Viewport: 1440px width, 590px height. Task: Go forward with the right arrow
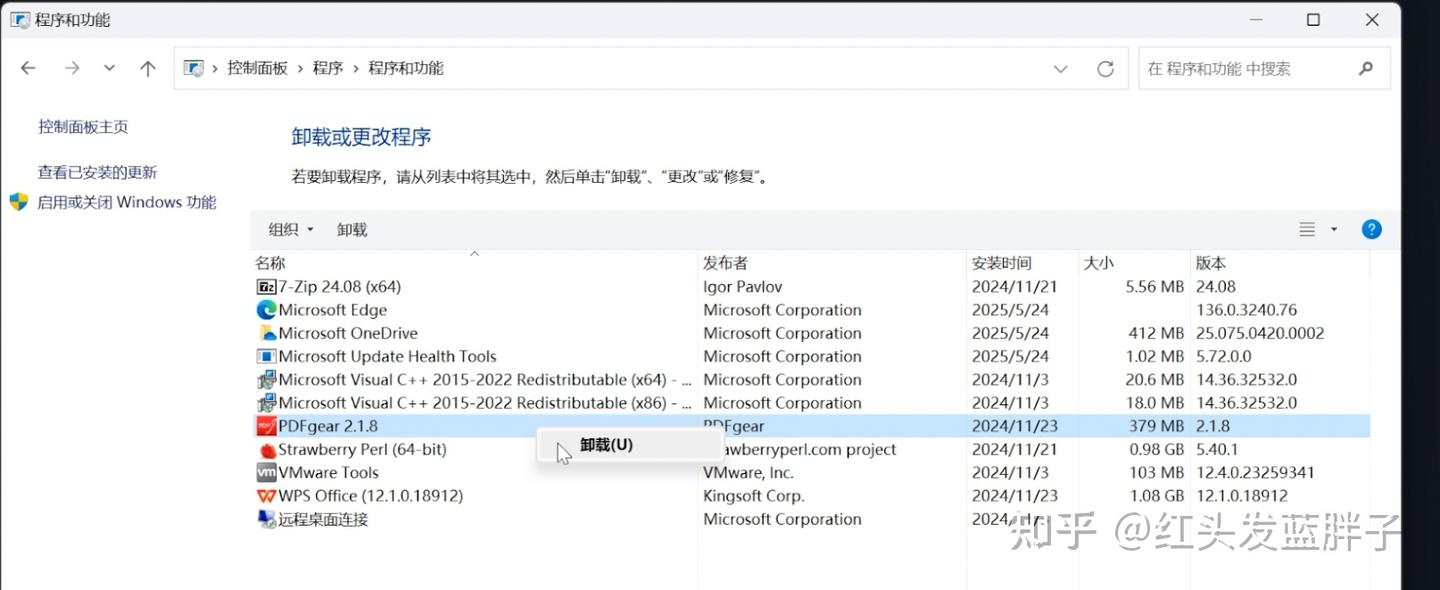coord(71,68)
